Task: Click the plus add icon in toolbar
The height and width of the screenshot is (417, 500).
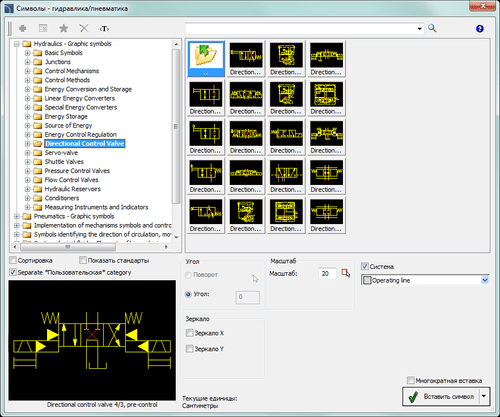Action: tap(23, 28)
